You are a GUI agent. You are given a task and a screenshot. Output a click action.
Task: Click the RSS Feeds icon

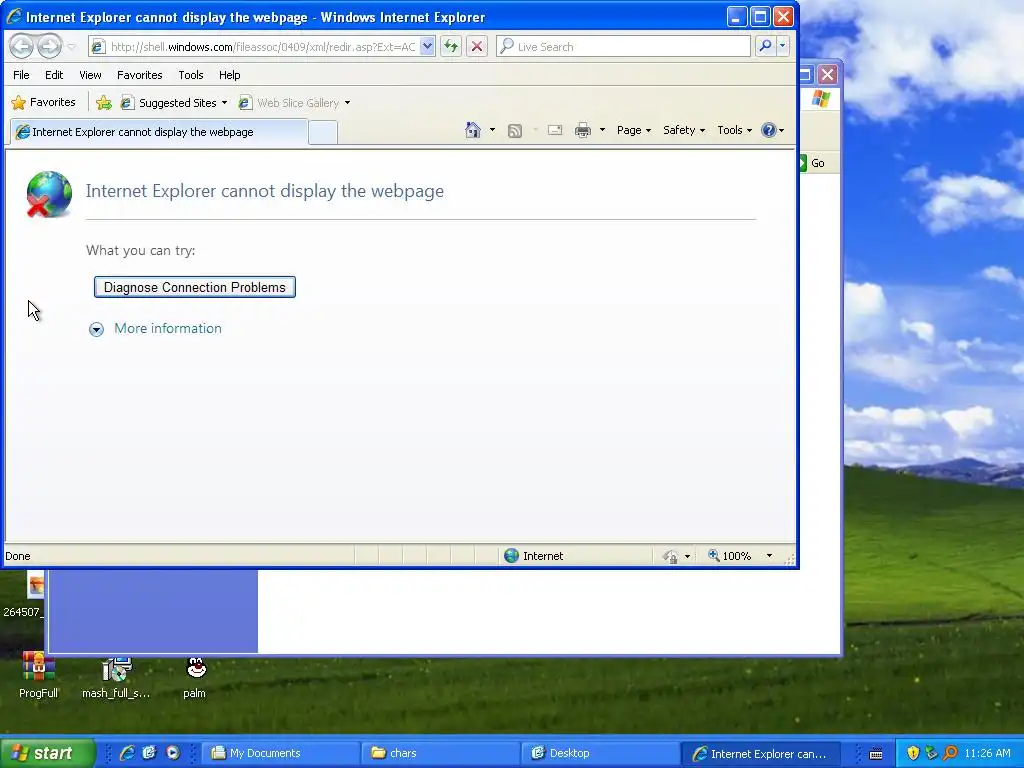click(x=515, y=131)
